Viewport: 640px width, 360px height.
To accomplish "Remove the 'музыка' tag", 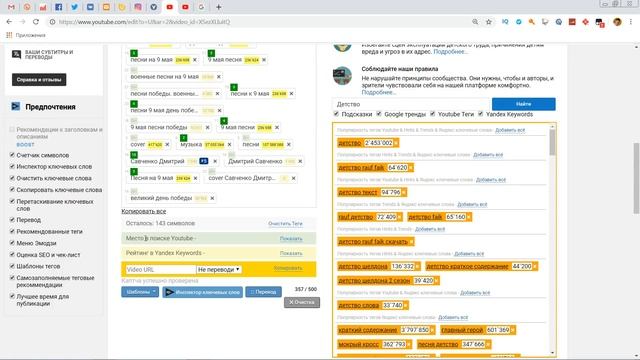I will (x=229, y=144).
